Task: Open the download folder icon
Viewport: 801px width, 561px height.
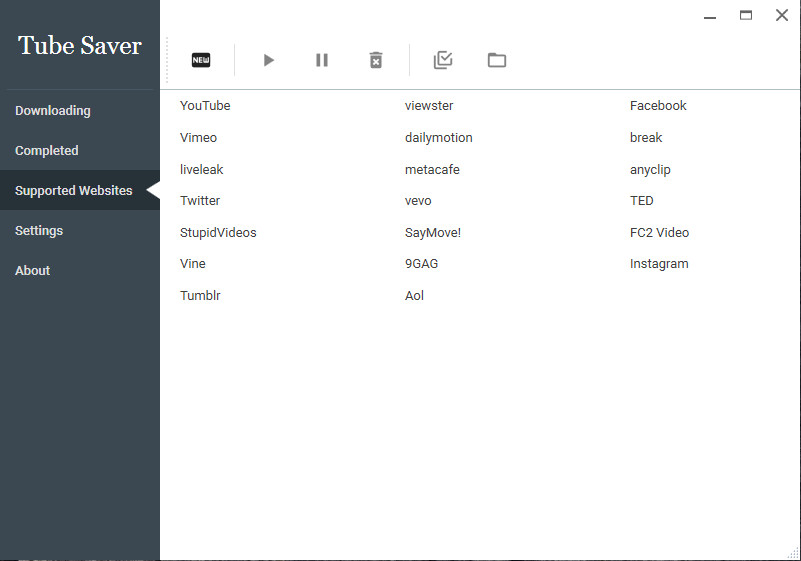Action: 497,60
